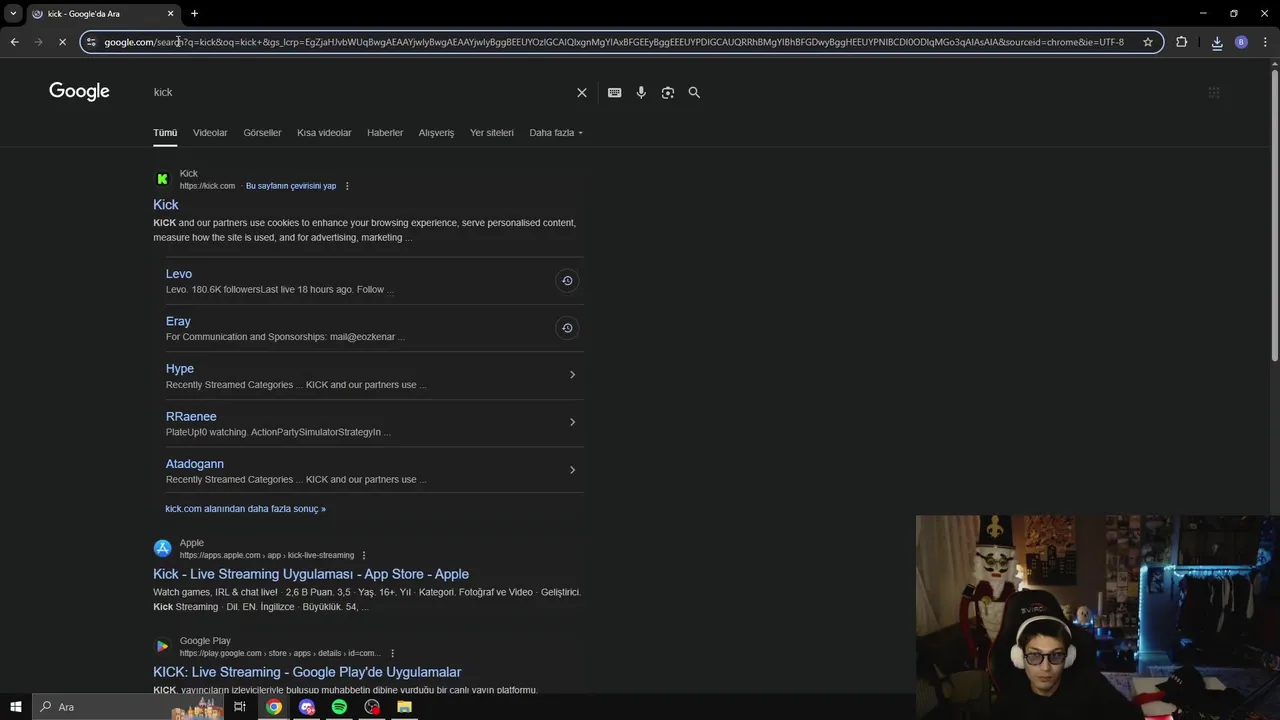Viewport: 1280px width, 720px height.
Task: Close the 'kick - Google'da Ara' tab
Action: 170,13
